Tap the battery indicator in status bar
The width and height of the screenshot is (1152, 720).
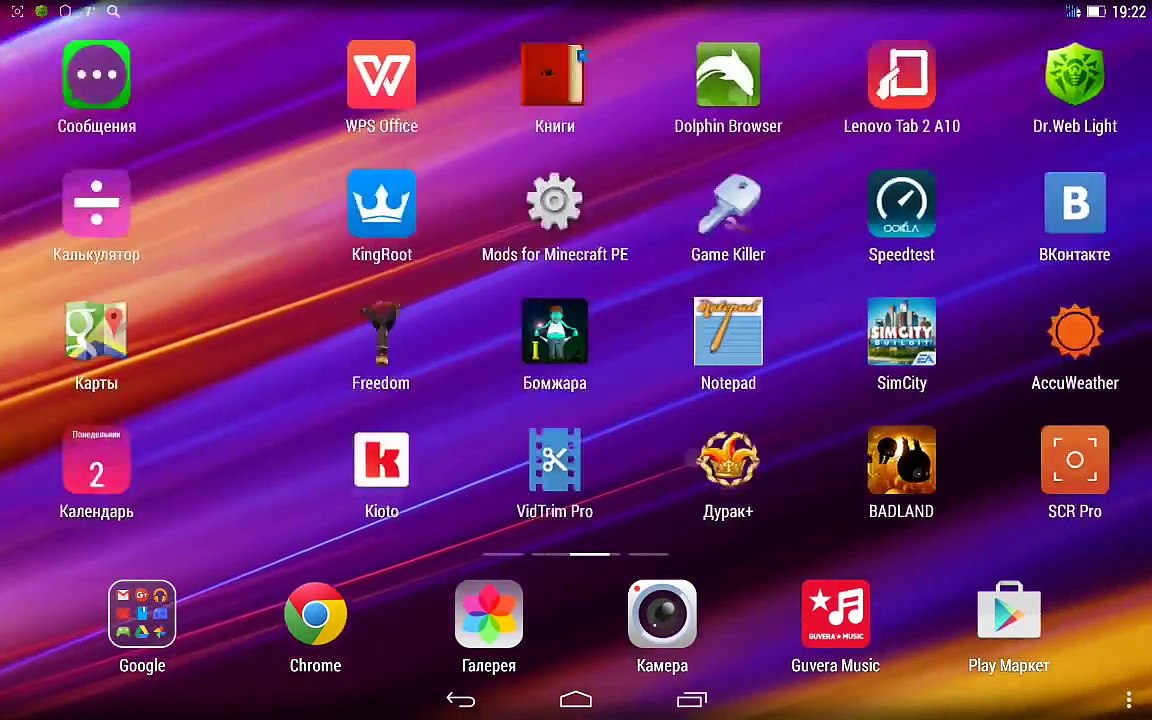click(x=1096, y=11)
